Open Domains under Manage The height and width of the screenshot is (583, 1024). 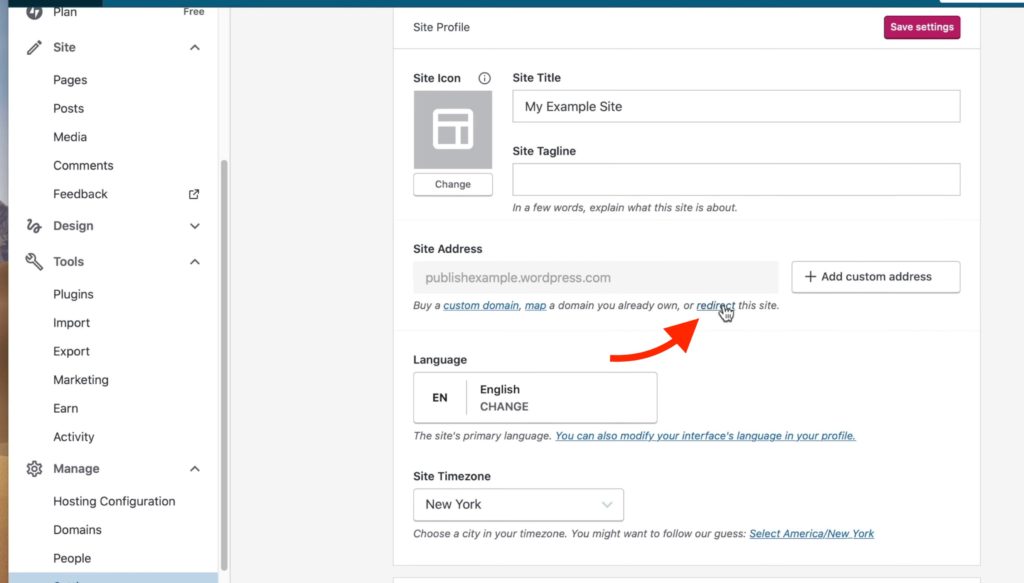pyautogui.click(x=77, y=529)
